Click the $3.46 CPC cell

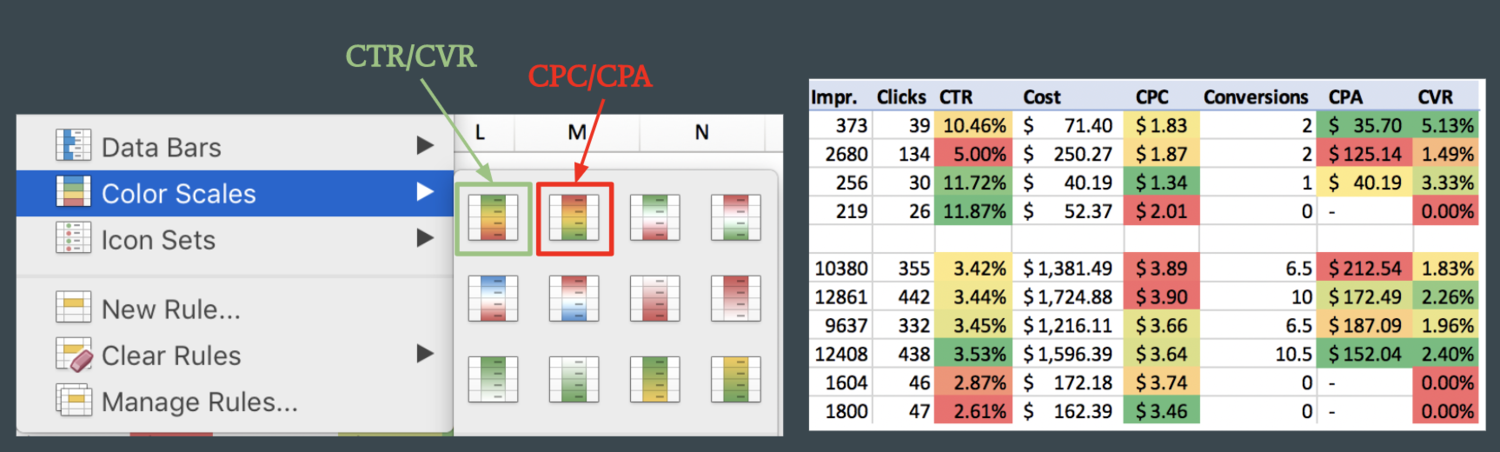(1161, 410)
